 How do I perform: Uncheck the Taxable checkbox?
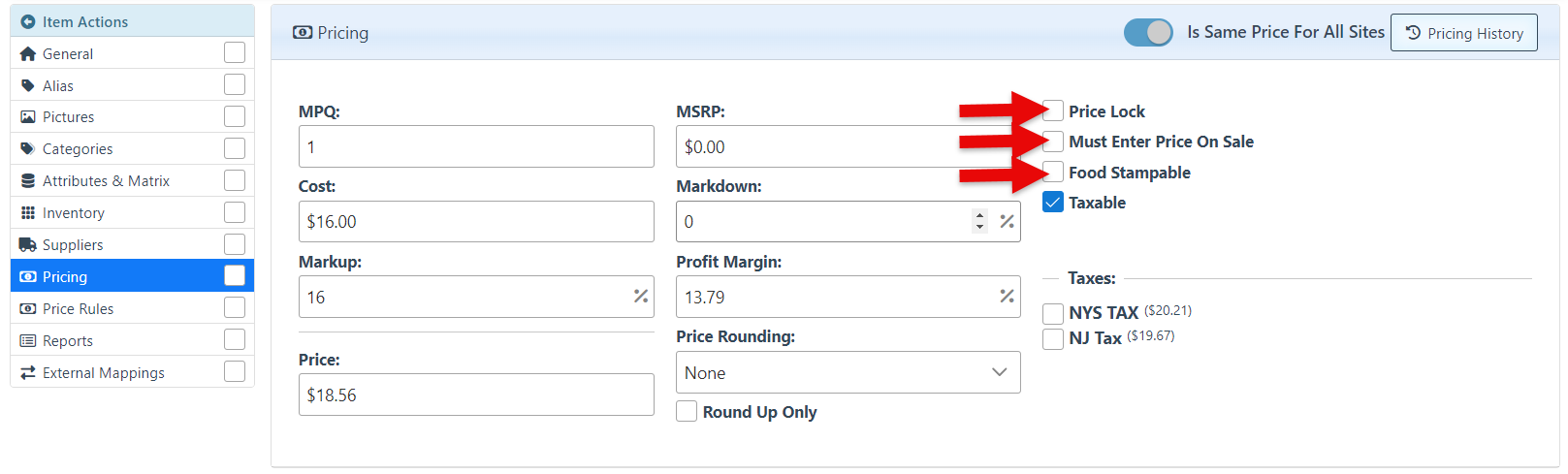(x=1053, y=203)
